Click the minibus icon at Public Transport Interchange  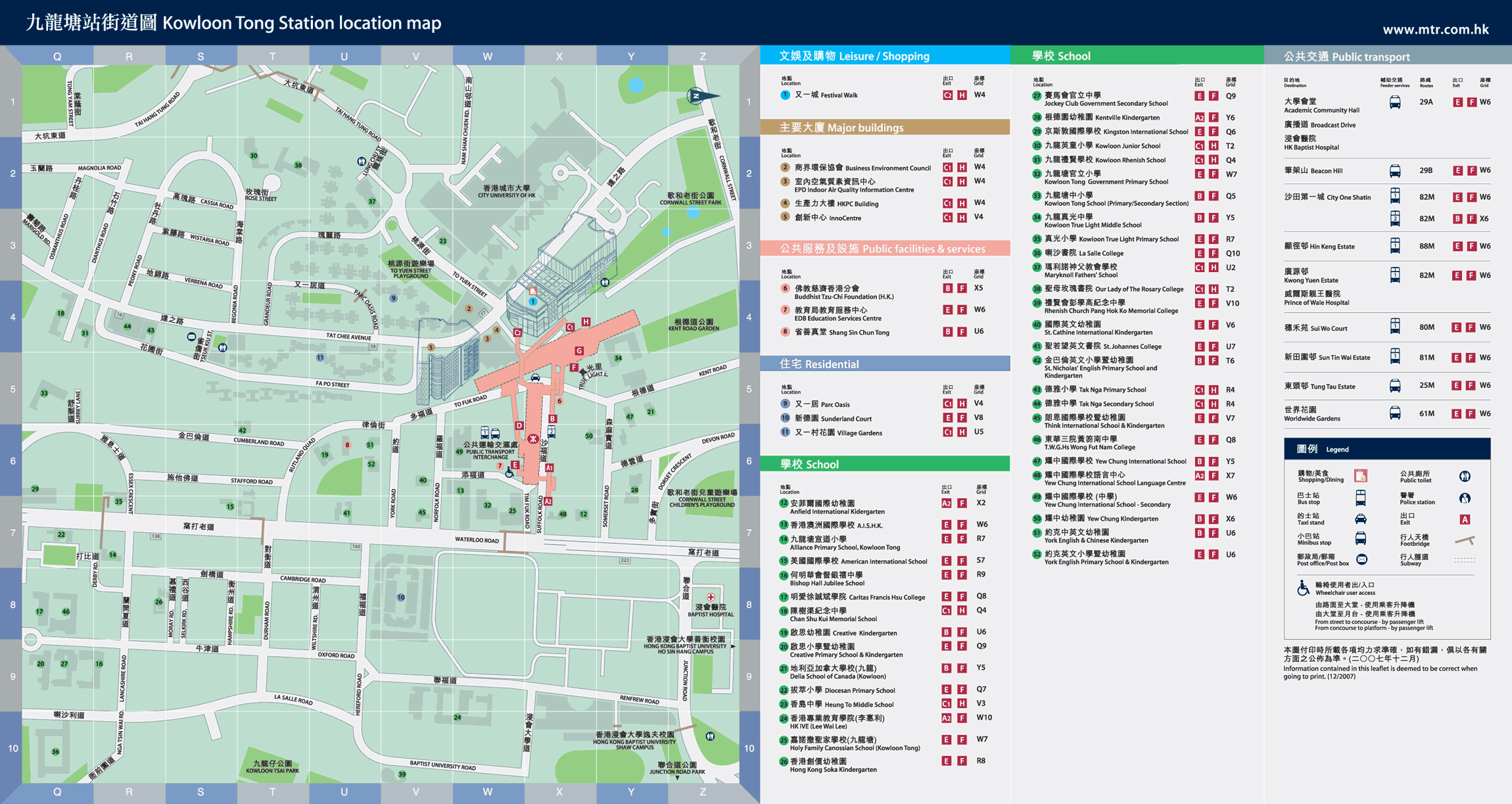tap(496, 433)
